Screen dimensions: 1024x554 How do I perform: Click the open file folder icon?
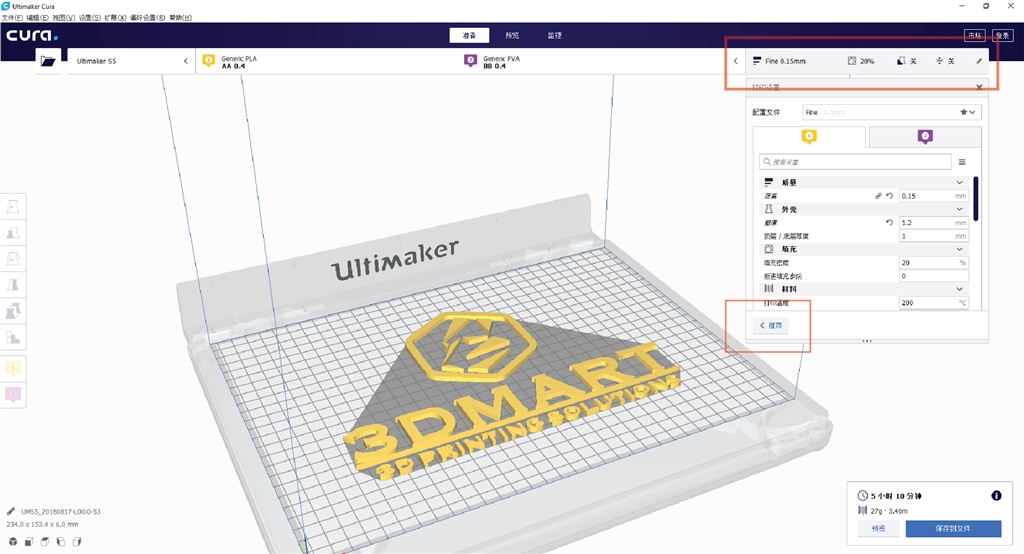coord(48,61)
